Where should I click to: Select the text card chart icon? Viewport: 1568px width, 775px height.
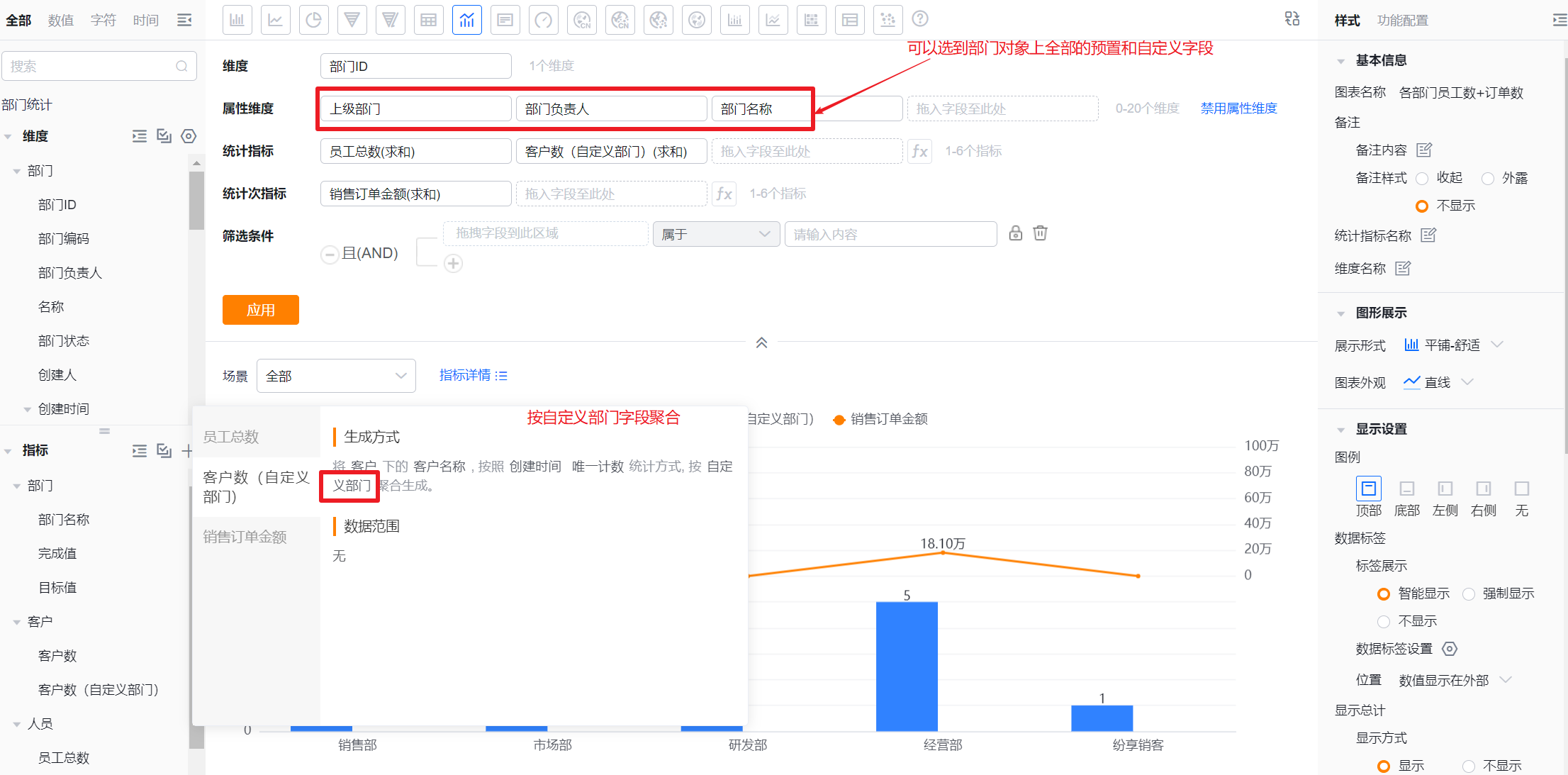(x=505, y=20)
